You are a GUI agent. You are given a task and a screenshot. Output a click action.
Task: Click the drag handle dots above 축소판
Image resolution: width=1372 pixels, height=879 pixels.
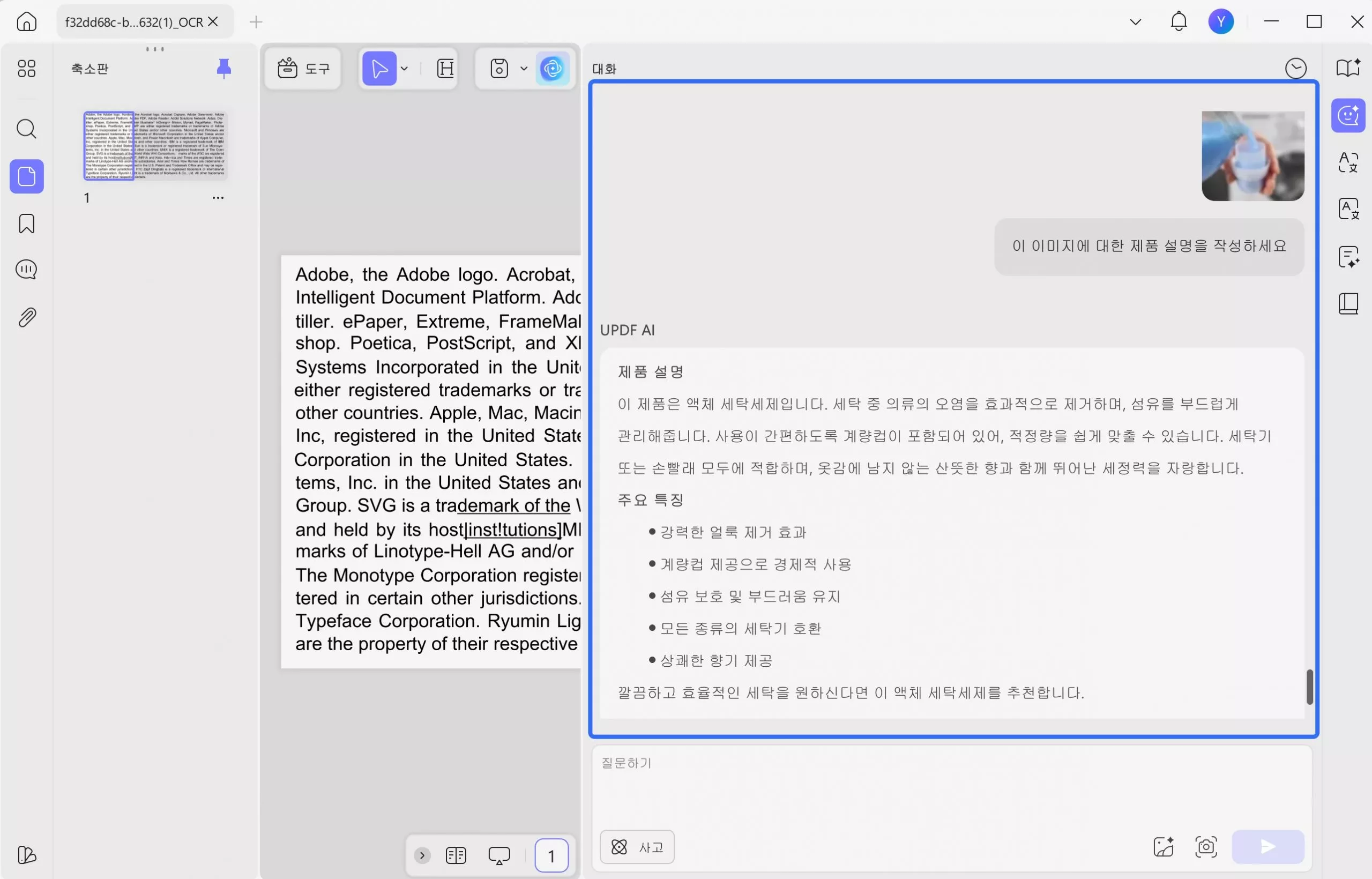coord(155,49)
